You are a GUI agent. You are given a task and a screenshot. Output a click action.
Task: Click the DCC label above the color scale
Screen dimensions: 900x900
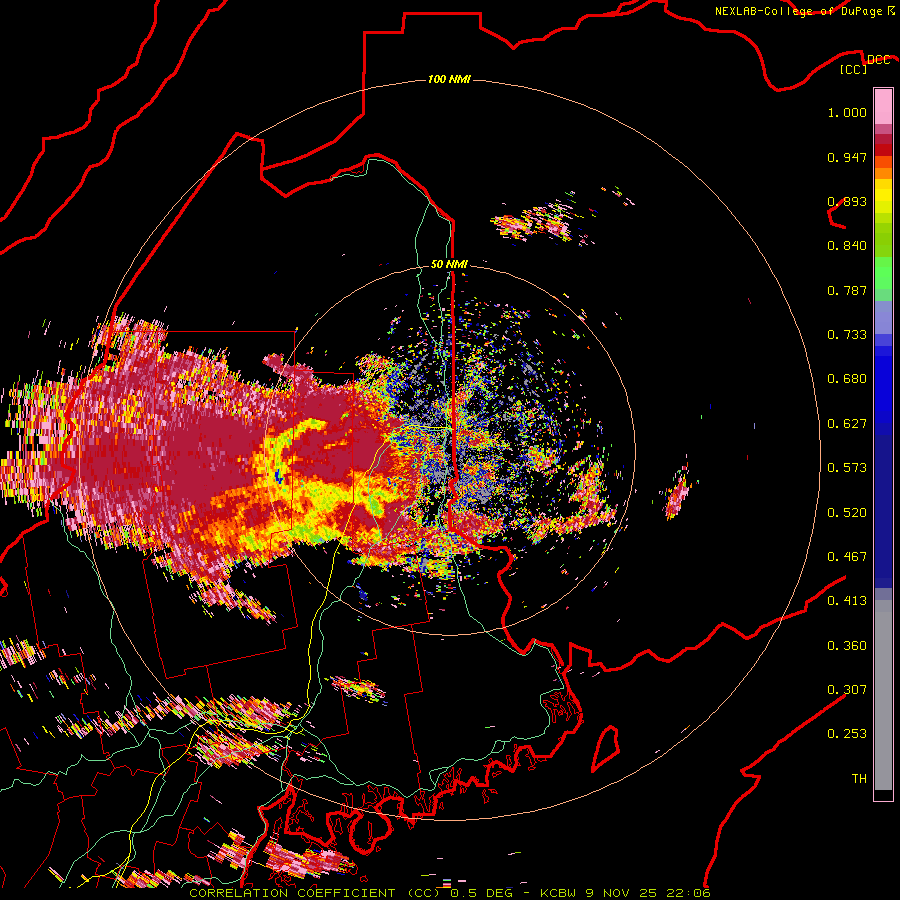(878, 59)
